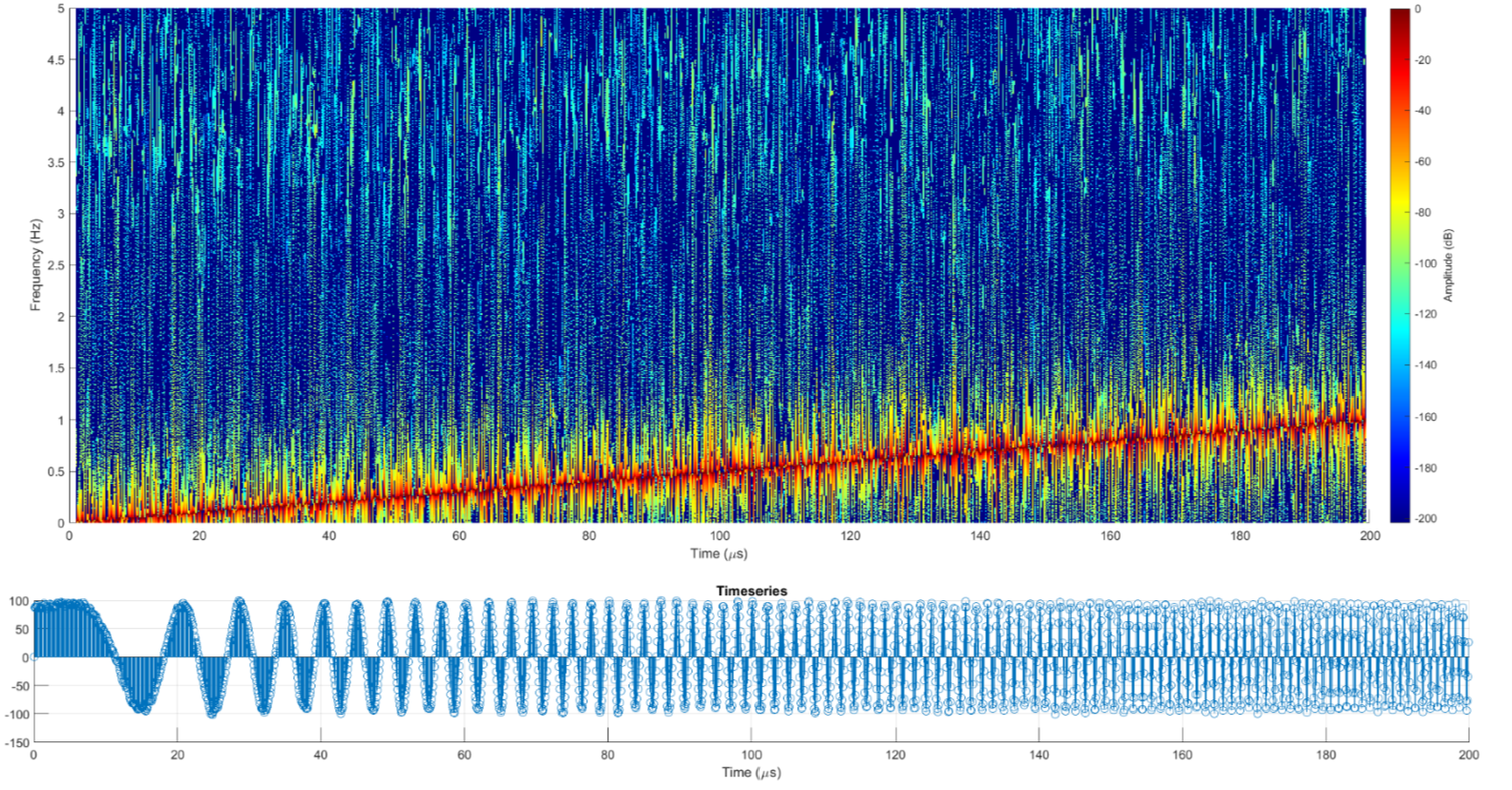Click the "3.5" frequency tick label
The image size is (1512, 790).
click(x=55, y=163)
